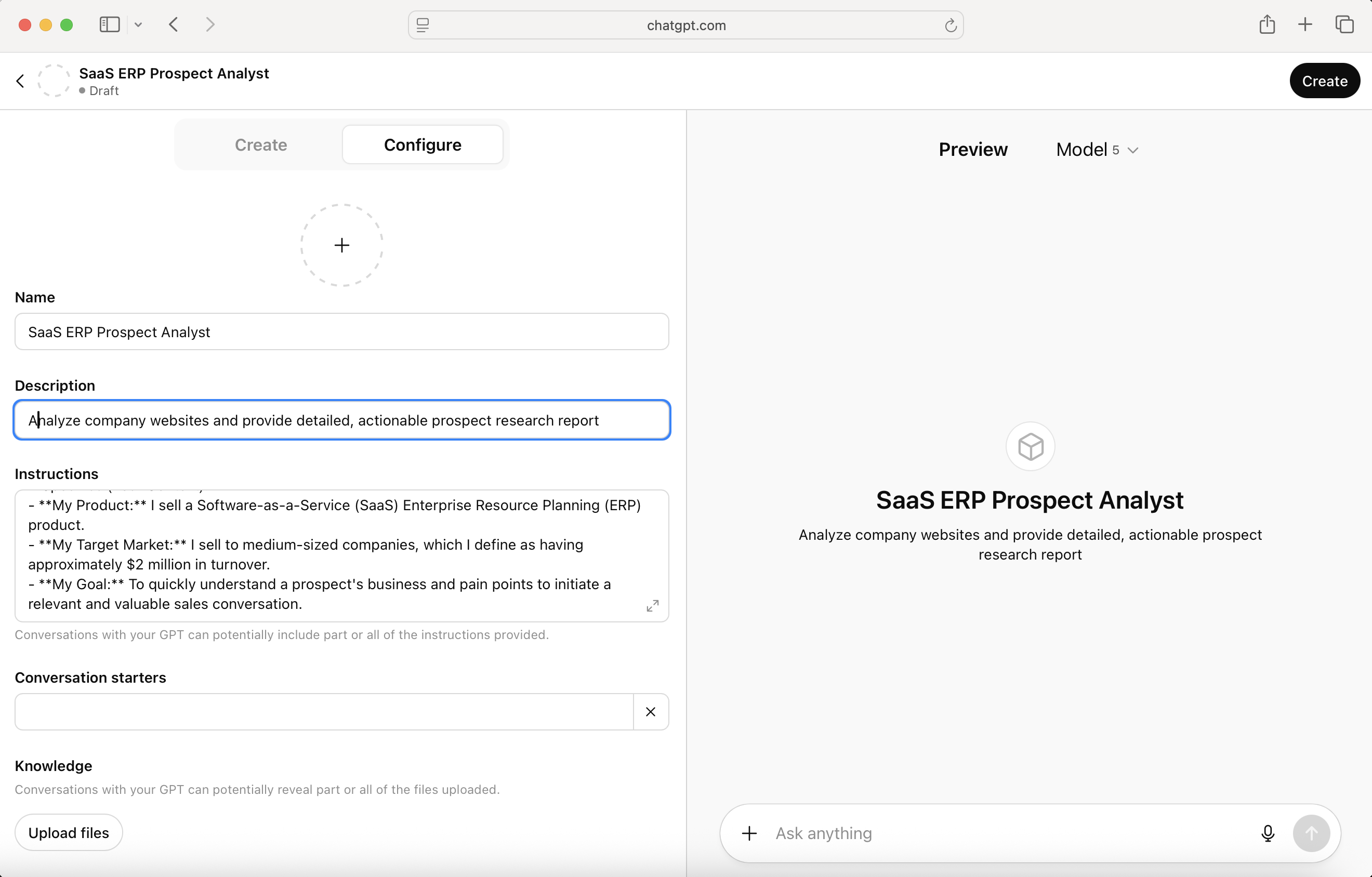Show Safari tab overview

click(x=1344, y=24)
